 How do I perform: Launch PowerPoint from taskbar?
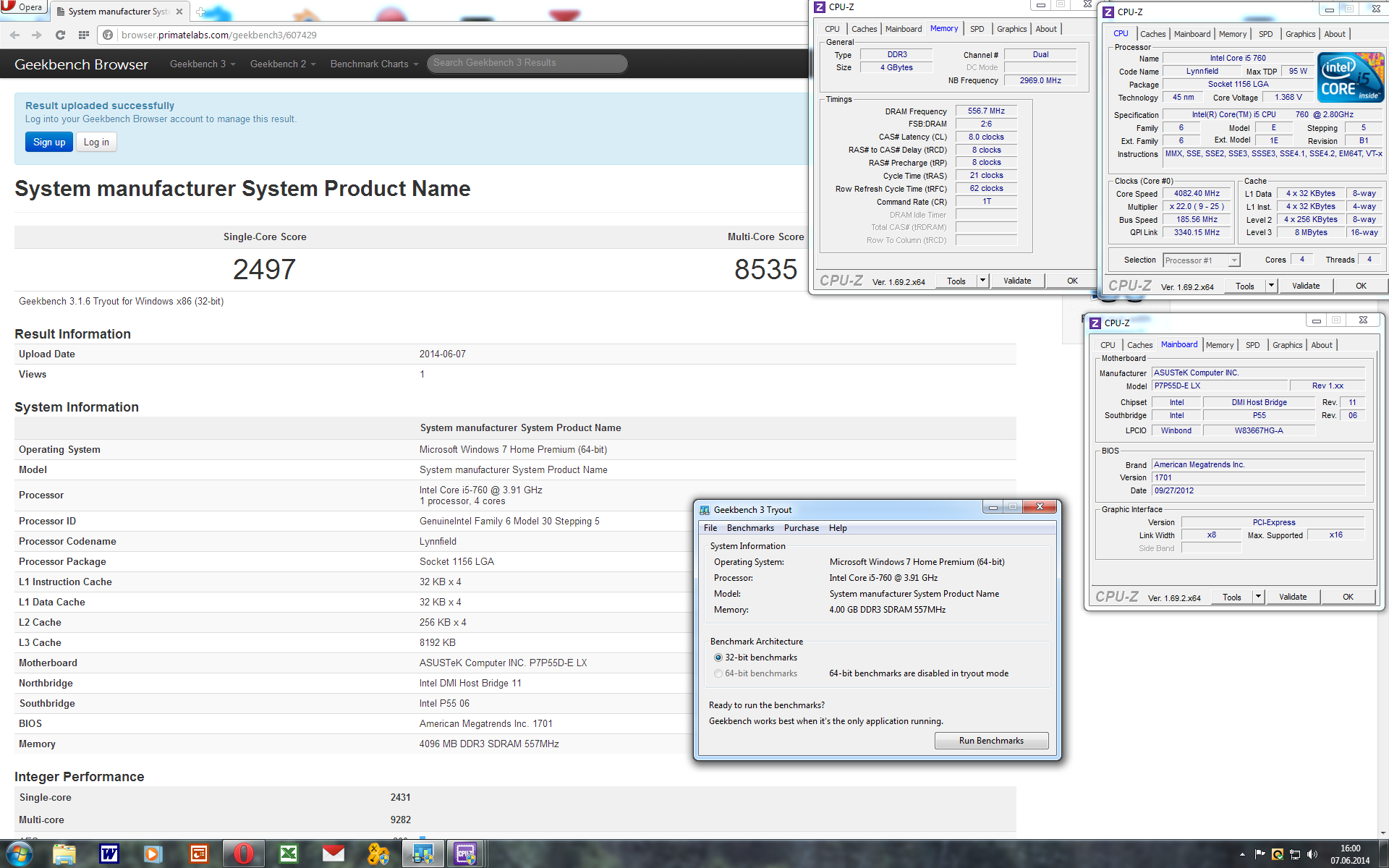199,854
